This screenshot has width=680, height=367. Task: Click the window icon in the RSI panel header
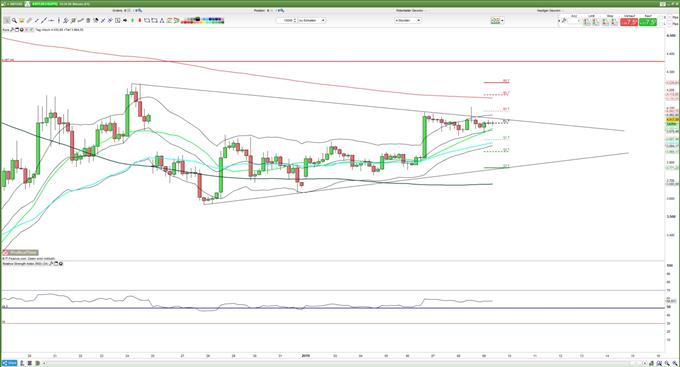[x=56, y=263]
